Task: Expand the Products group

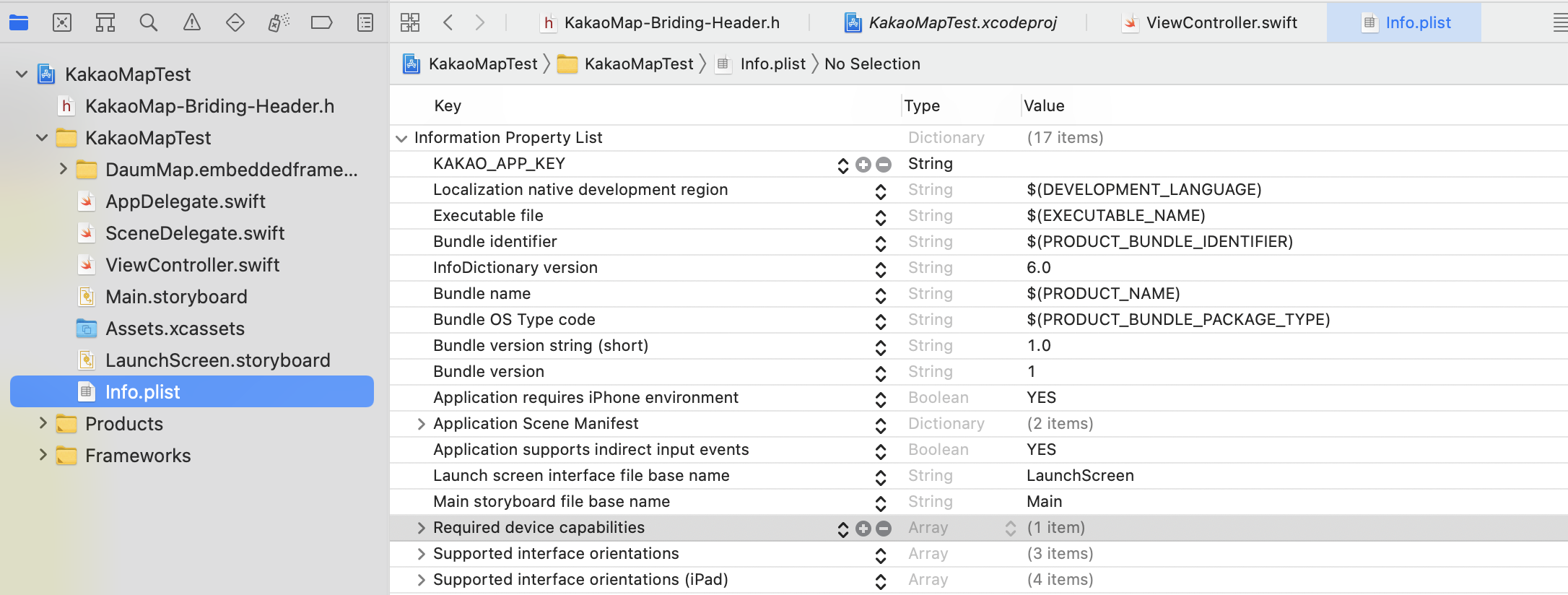Action: [x=43, y=423]
